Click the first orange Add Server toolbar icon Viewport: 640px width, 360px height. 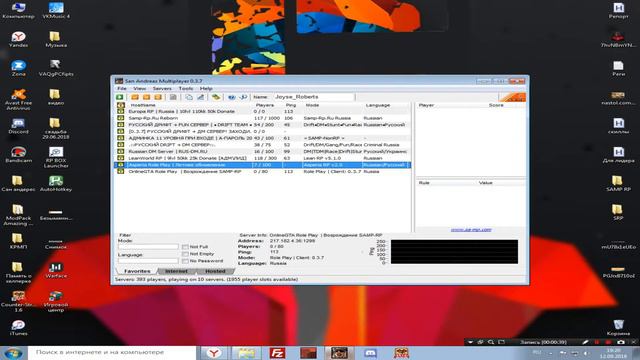[135, 97]
